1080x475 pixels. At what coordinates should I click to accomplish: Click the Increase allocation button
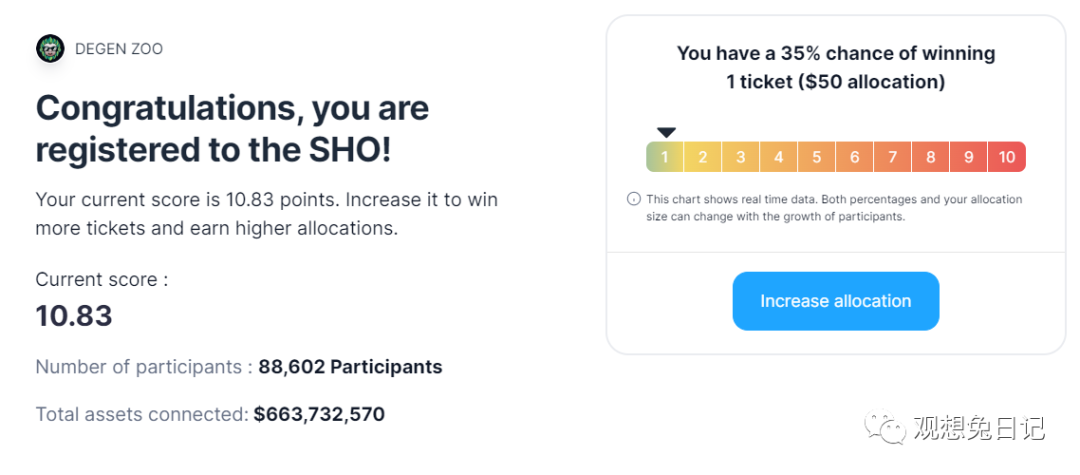point(835,301)
